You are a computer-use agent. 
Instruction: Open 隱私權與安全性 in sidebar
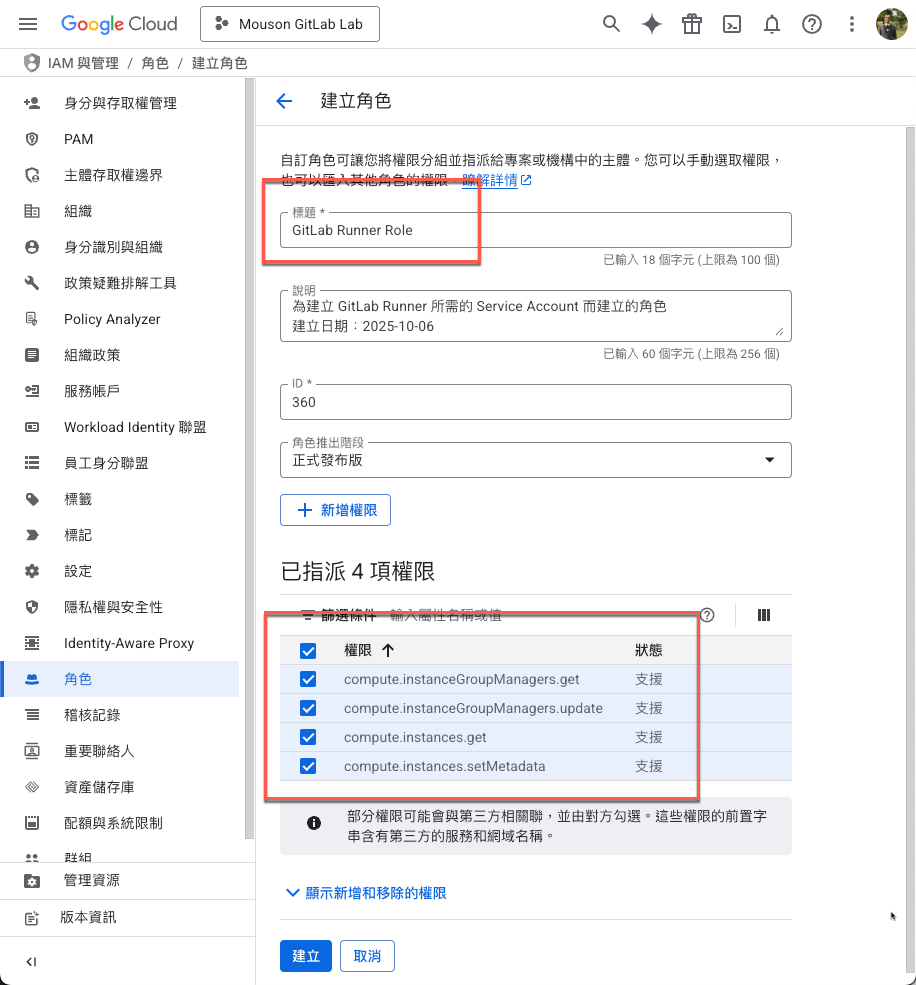tap(120, 607)
